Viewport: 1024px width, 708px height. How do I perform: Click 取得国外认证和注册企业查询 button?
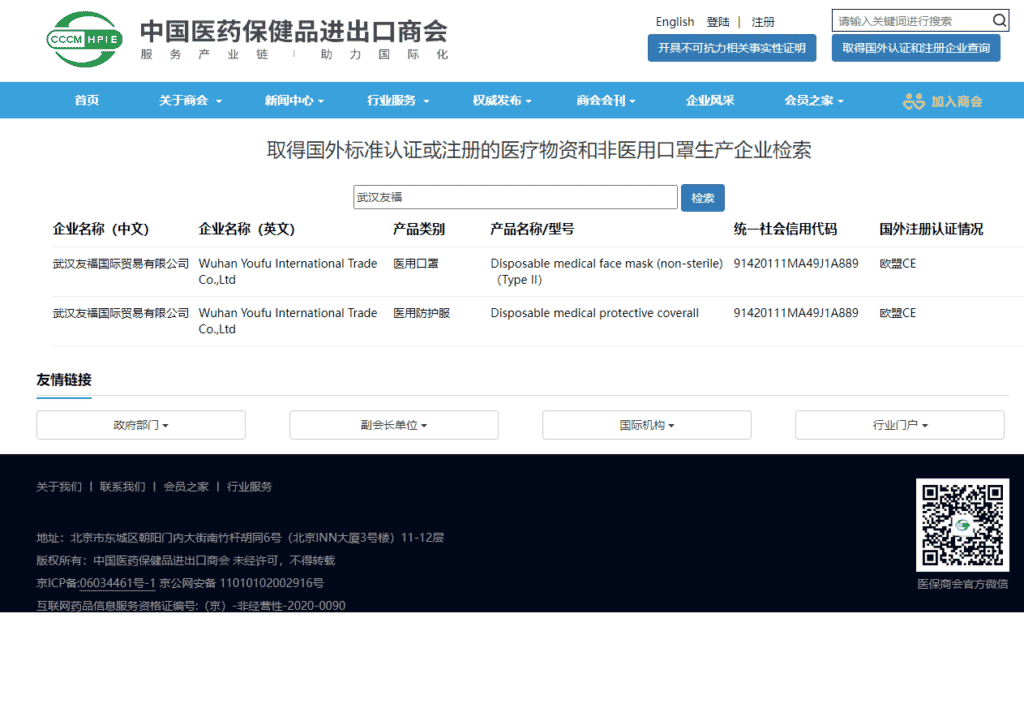(x=915, y=48)
